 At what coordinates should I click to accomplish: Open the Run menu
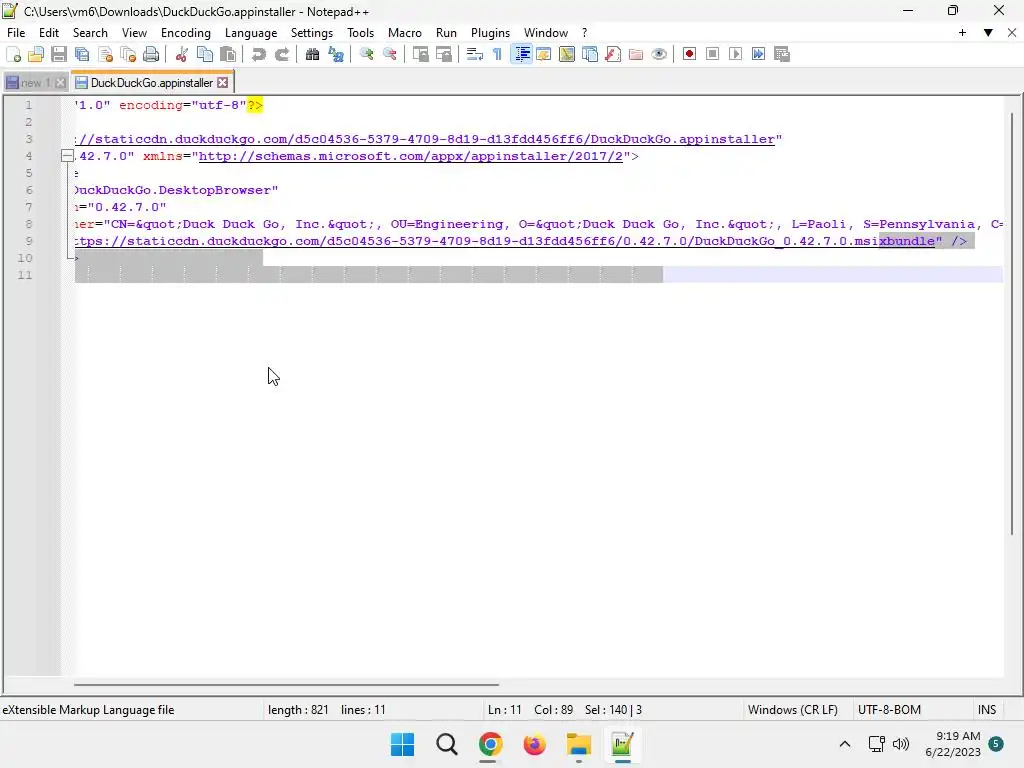[x=446, y=33]
